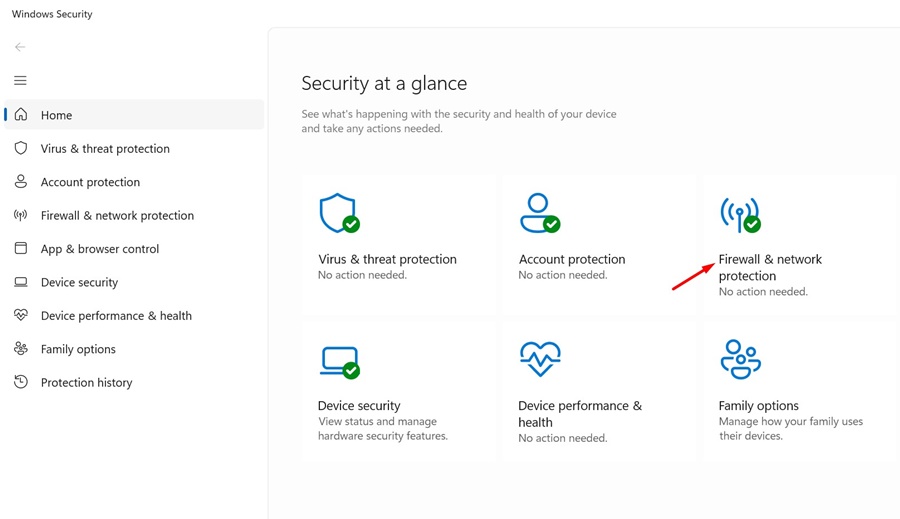Open App & browser control in sidebar
Viewport: 900px width, 519px height.
pos(99,249)
